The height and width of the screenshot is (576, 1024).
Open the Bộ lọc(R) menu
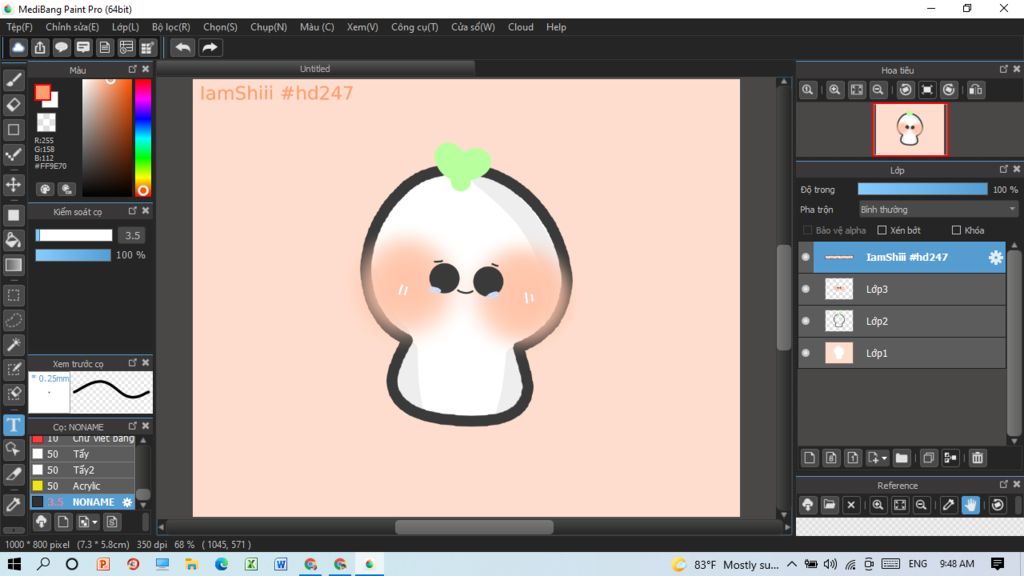click(x=171, y=27)
